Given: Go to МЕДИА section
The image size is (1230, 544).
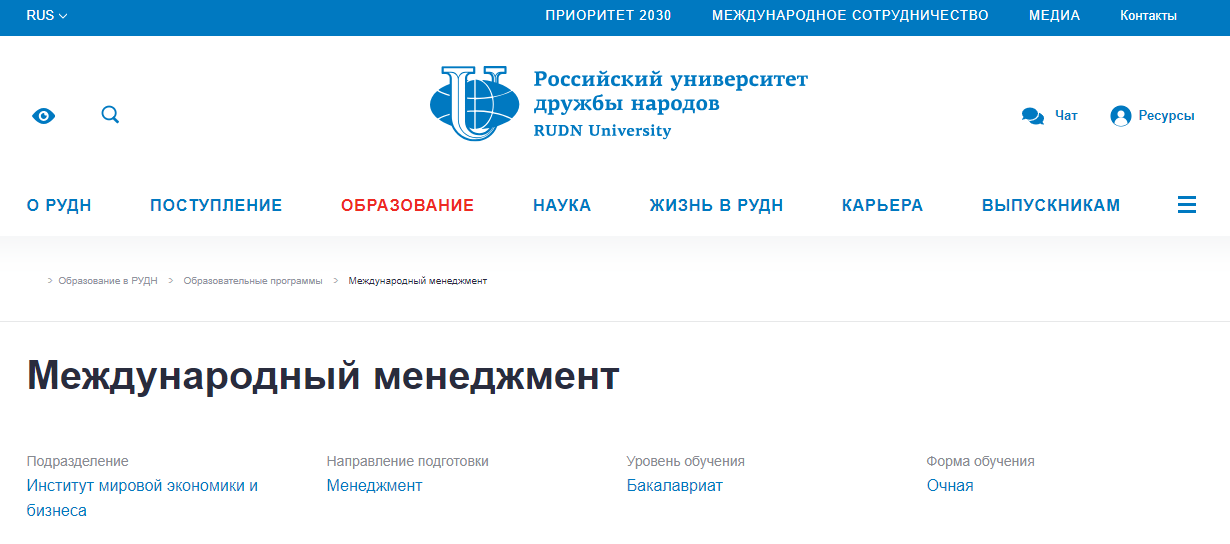Looking at the screenshot, I should (x=1054, y=16).
